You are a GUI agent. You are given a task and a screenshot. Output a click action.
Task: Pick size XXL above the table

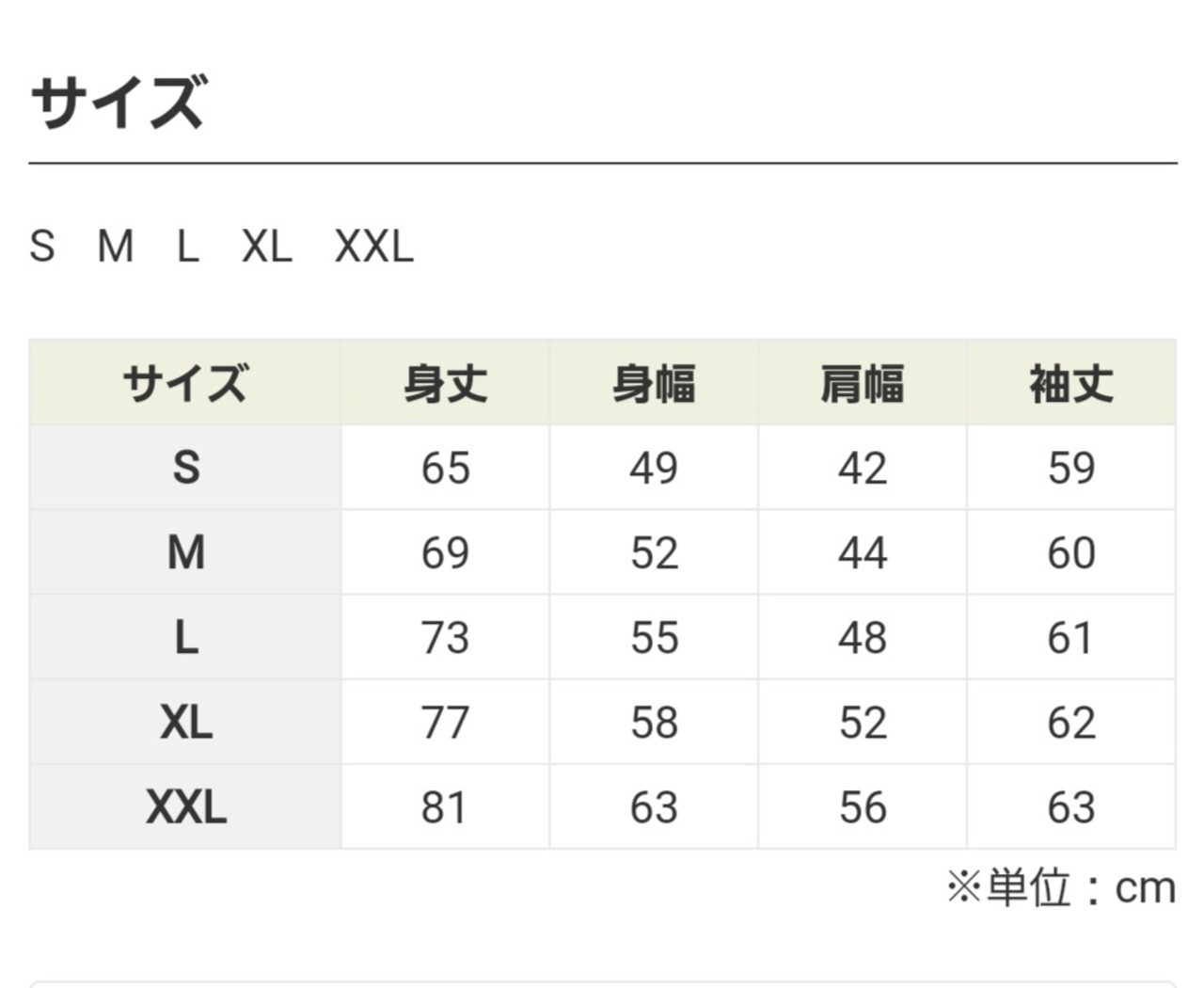(x=373, y=247)
